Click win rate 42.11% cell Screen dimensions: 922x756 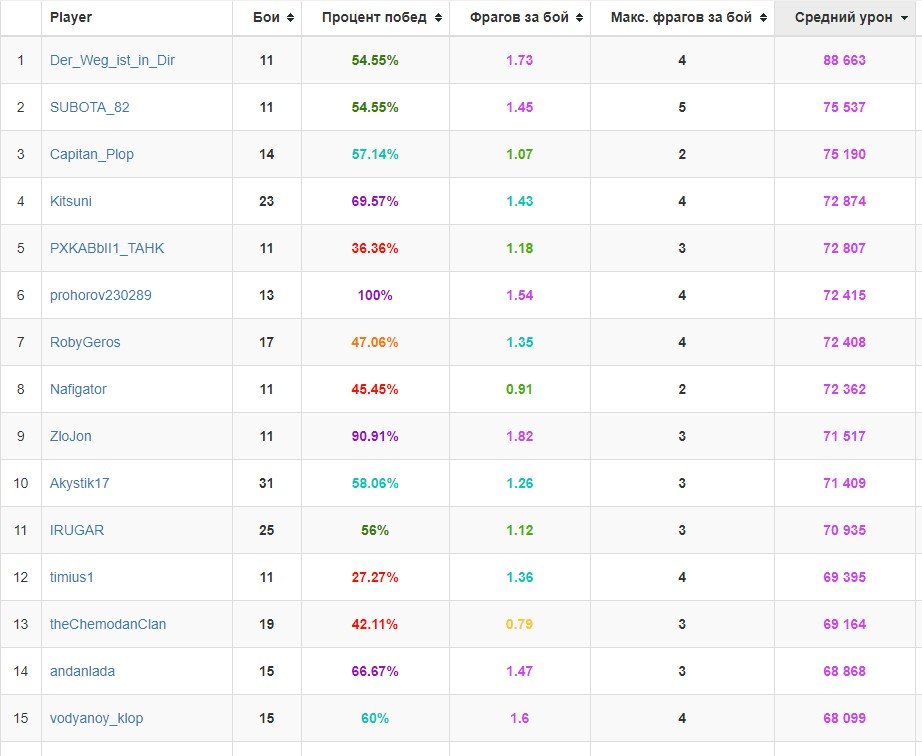pos(375,625)
